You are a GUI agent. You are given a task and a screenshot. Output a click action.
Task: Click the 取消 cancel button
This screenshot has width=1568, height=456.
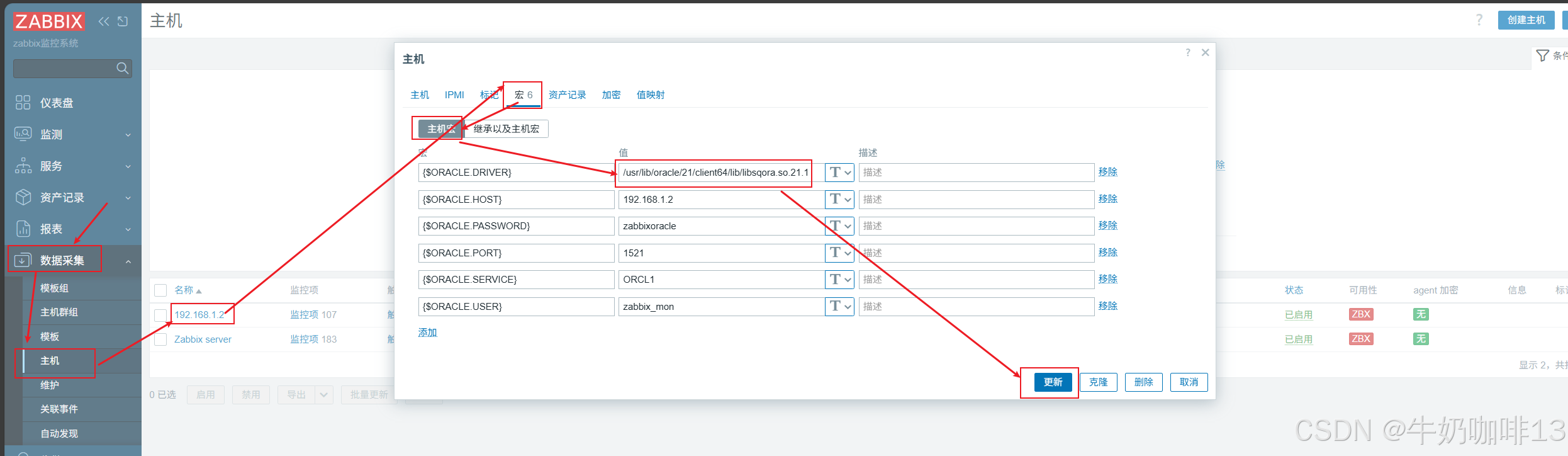coord(1189,382)
